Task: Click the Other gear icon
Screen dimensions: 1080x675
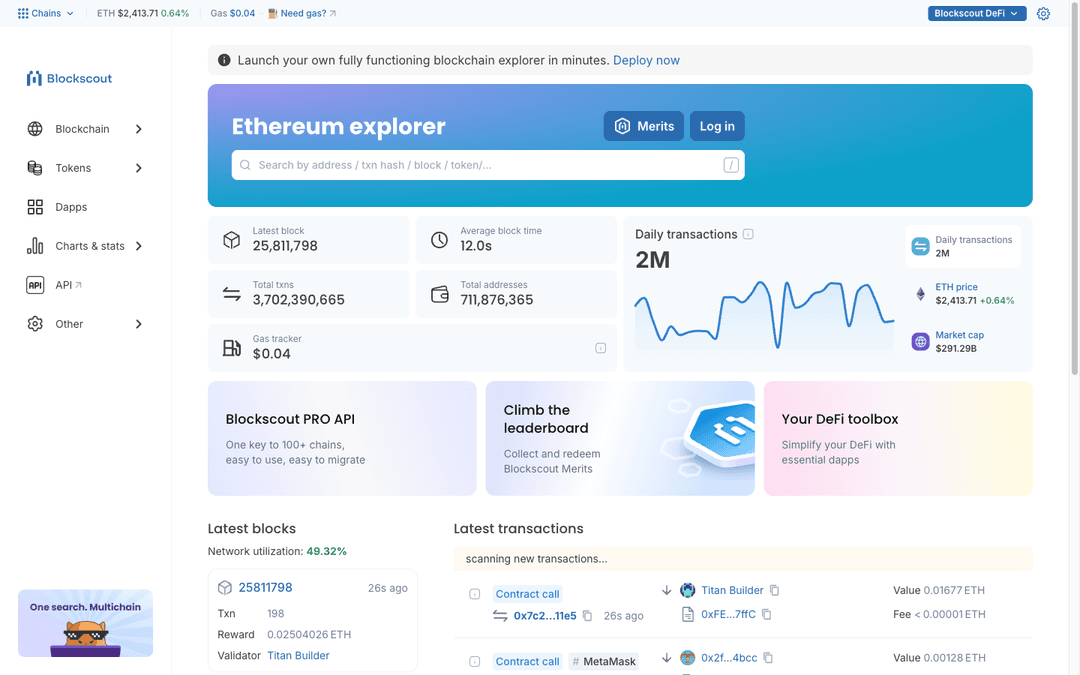Action: tap(35, 324)
